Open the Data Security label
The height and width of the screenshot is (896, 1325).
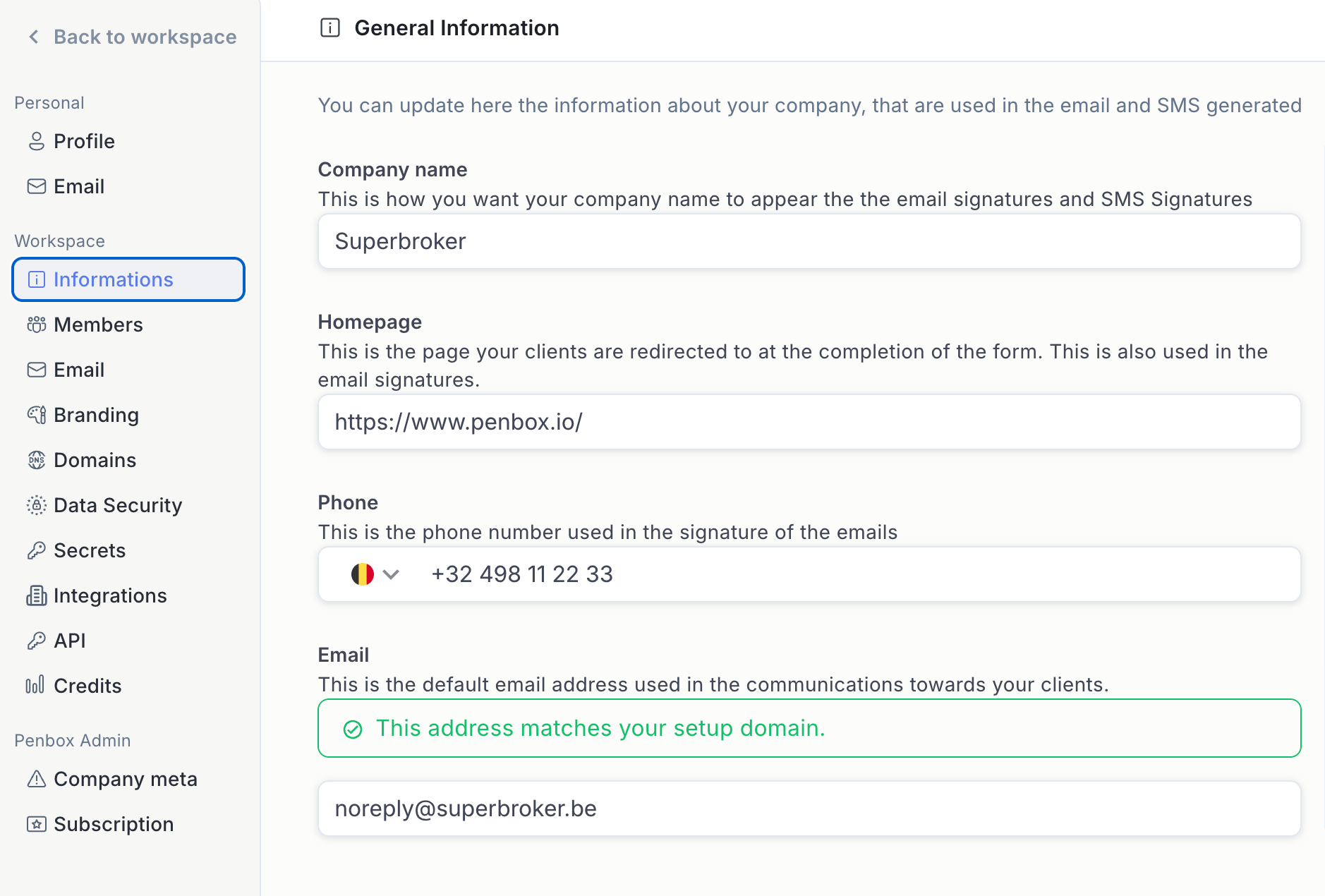click(x=118, y=505)
